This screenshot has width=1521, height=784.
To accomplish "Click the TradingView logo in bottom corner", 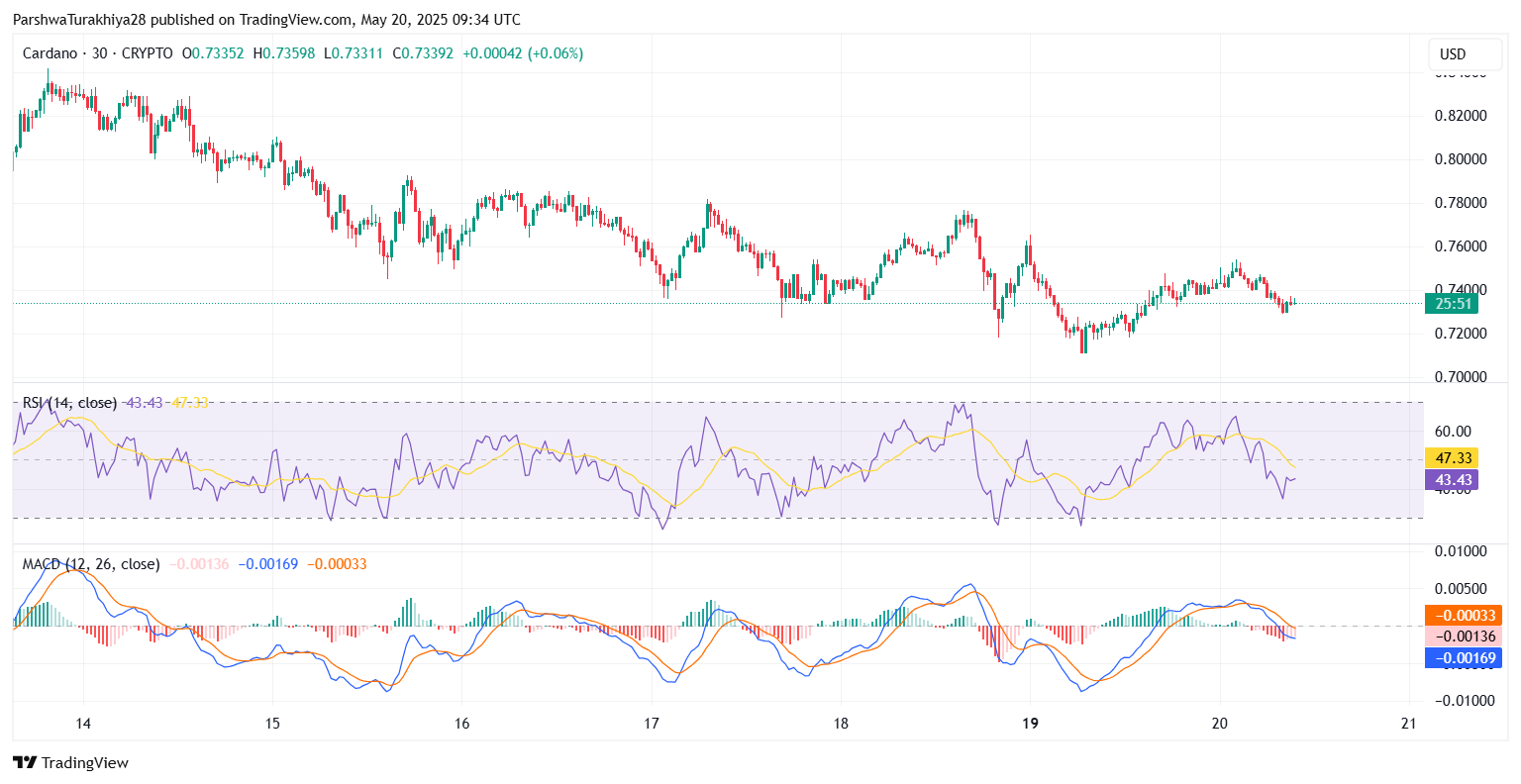I will pos(70,762).
